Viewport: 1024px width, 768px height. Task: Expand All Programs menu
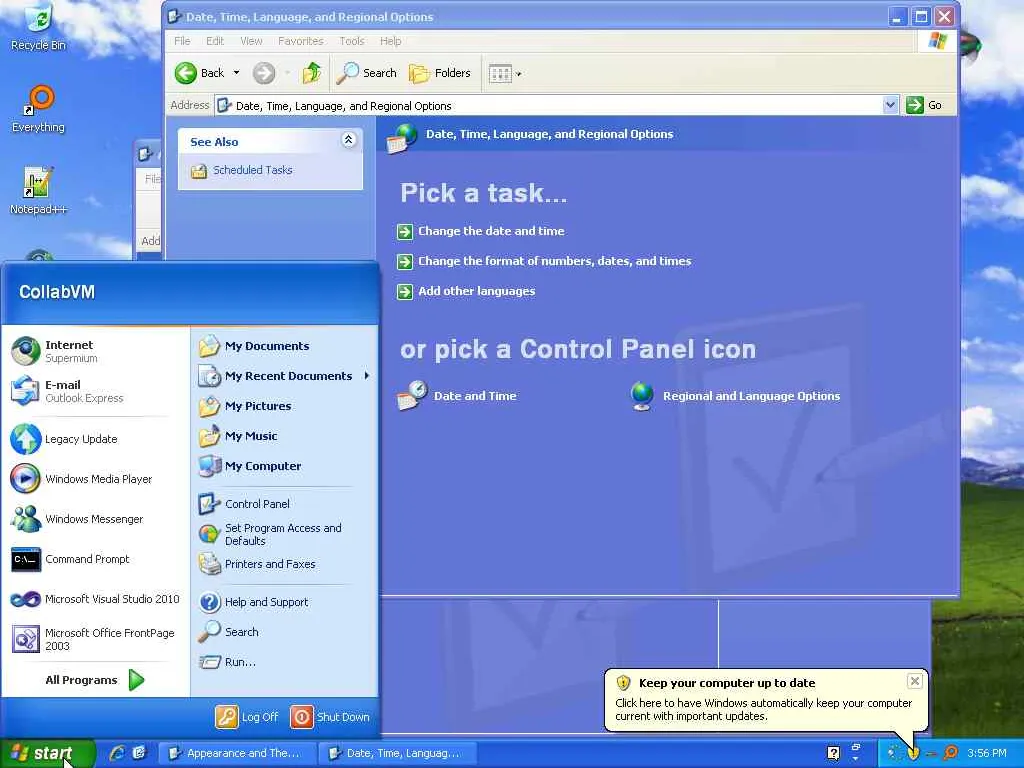tap(95, 680)
